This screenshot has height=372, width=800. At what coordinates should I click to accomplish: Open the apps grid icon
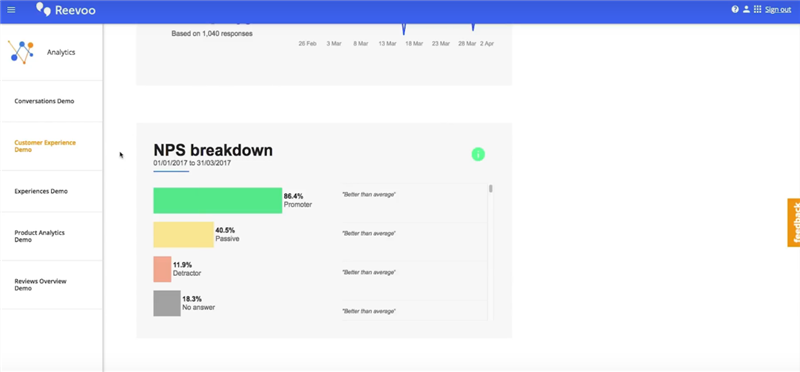[x=758, y=9]
